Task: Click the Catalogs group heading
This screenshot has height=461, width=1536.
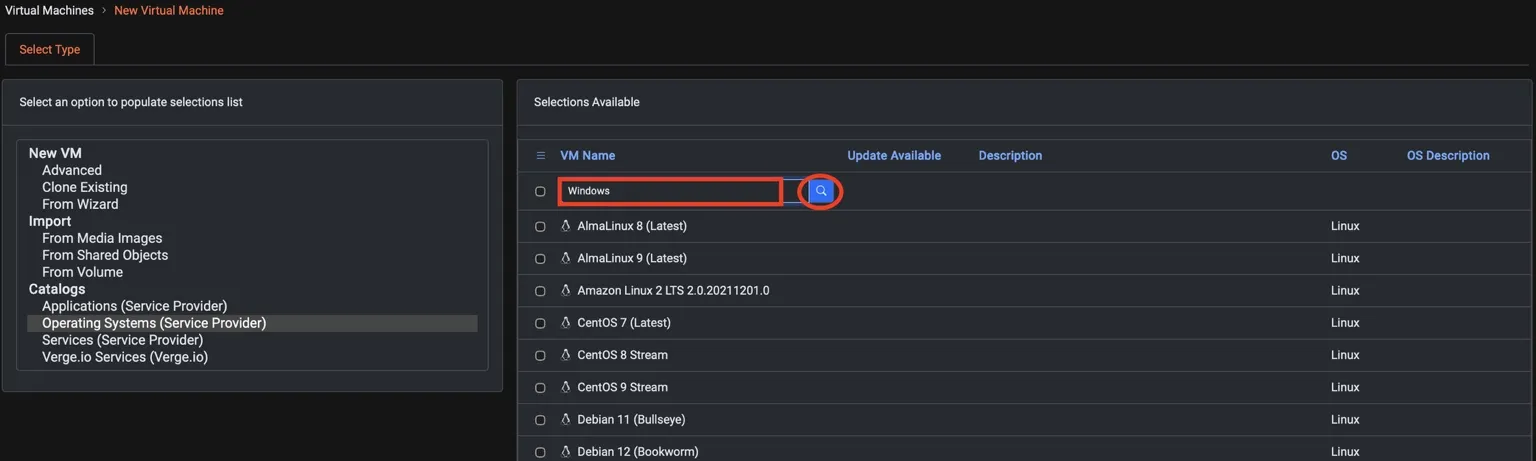Action: [x=57, y=289]
